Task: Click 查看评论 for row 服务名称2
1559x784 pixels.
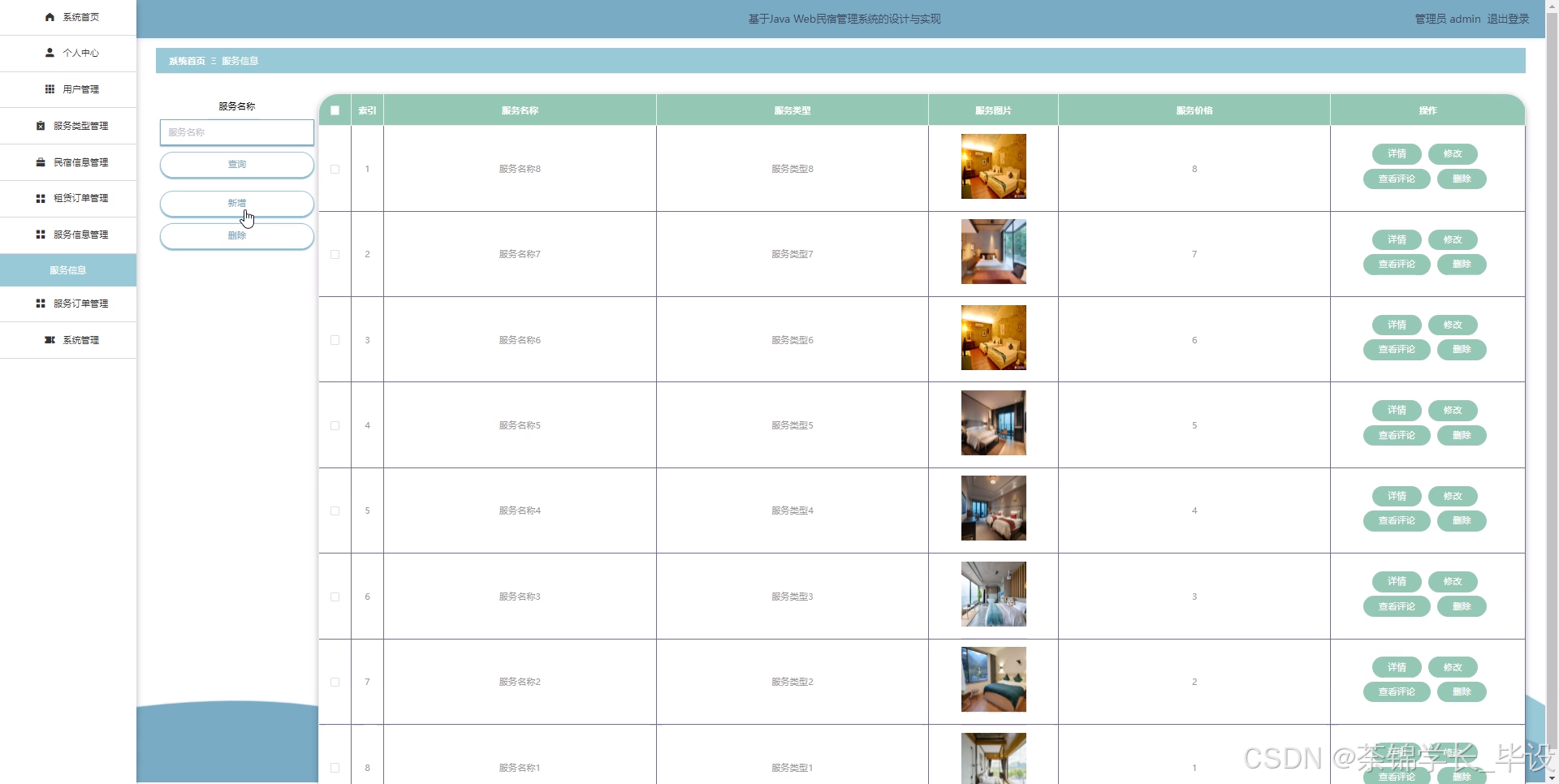Action: pyautogui.click(x=1397, y=691)
